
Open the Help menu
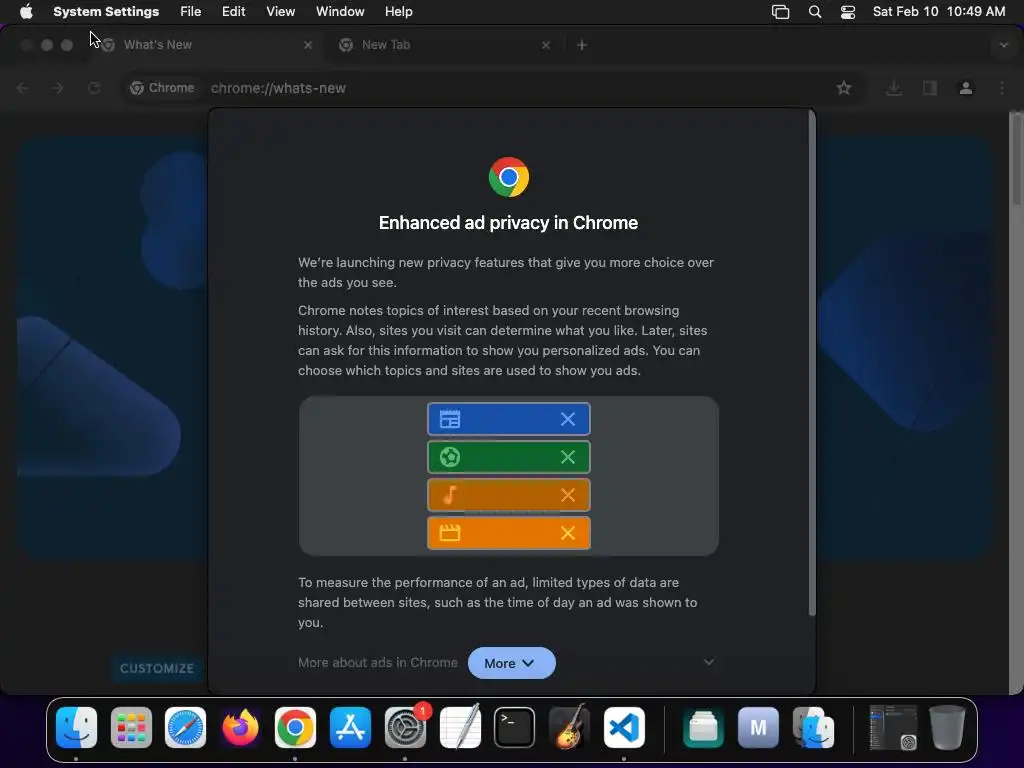[398, 12]
